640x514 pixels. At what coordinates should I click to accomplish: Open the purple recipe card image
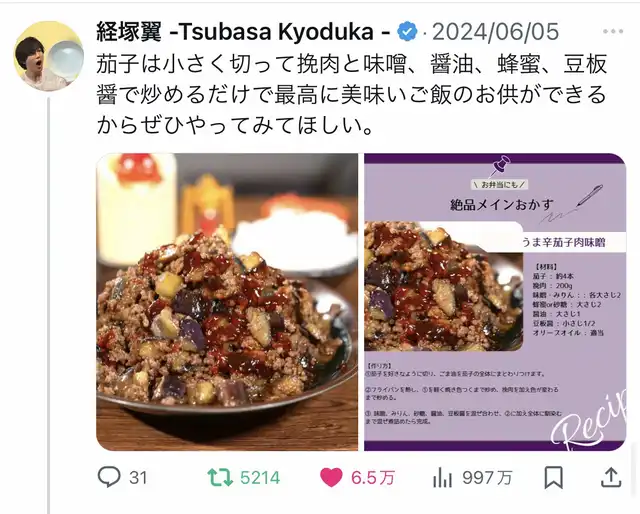point(495,302)
